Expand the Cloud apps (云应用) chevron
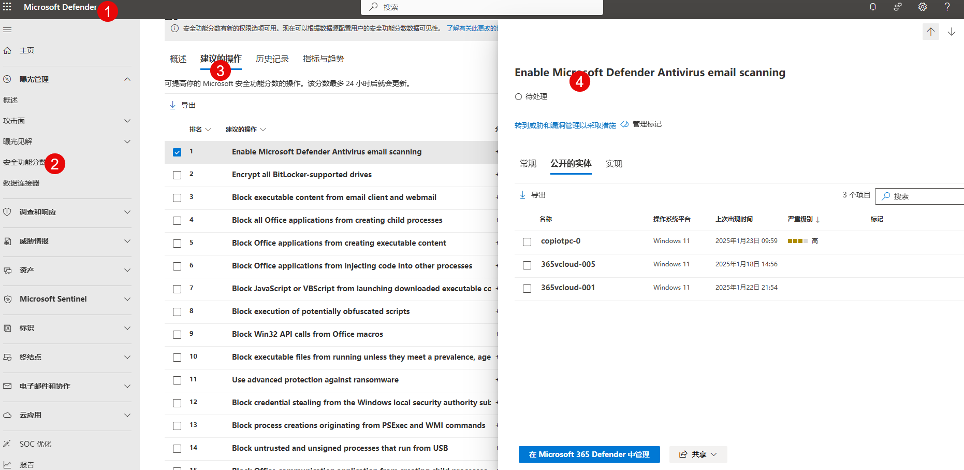Viewport: 964px width, 470px height. [x=127, y=415]
